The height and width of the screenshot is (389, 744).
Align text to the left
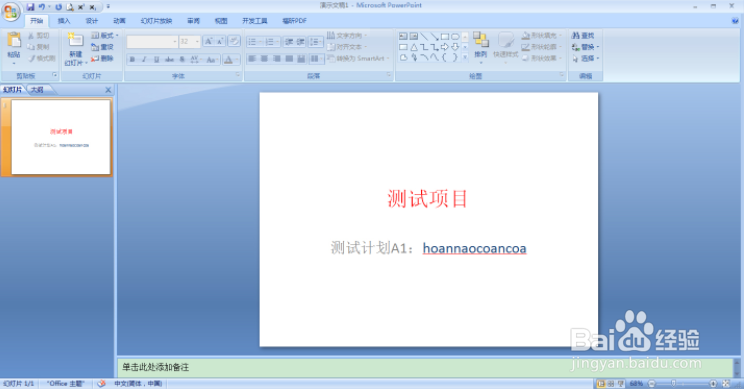[252, 58]
